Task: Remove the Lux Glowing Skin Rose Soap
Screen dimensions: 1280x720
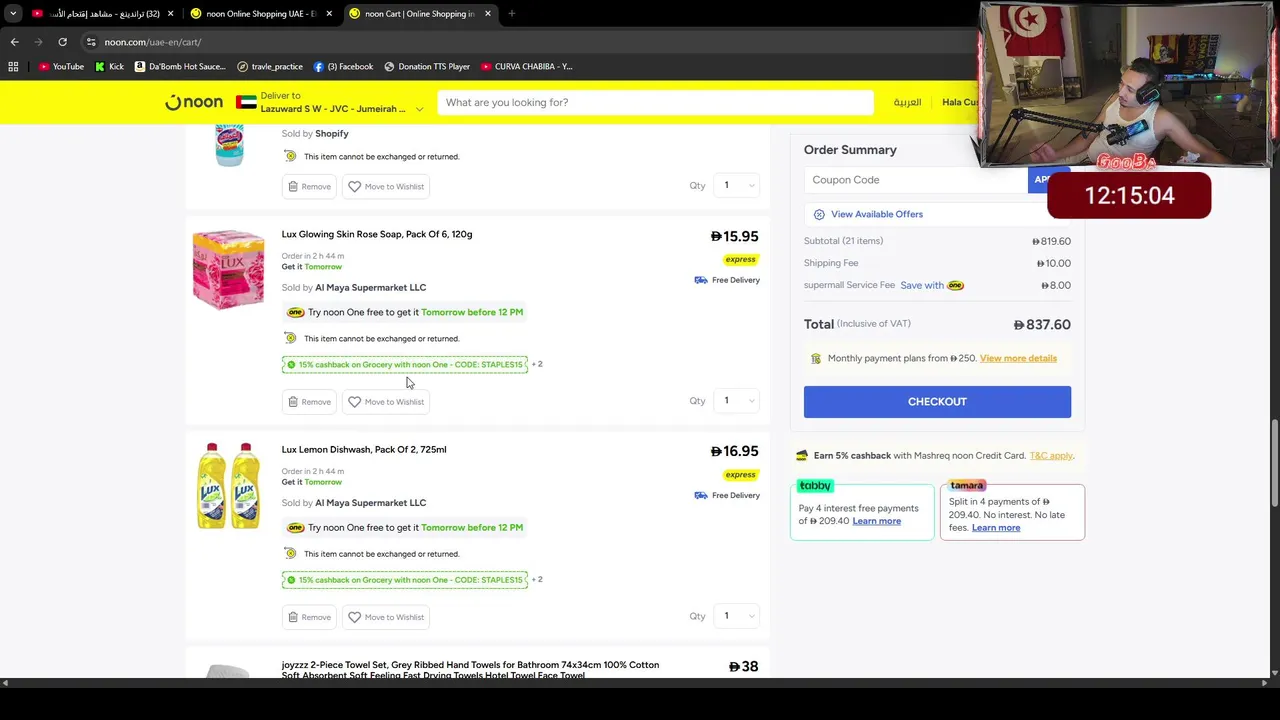Action: (x=309, y=402)
